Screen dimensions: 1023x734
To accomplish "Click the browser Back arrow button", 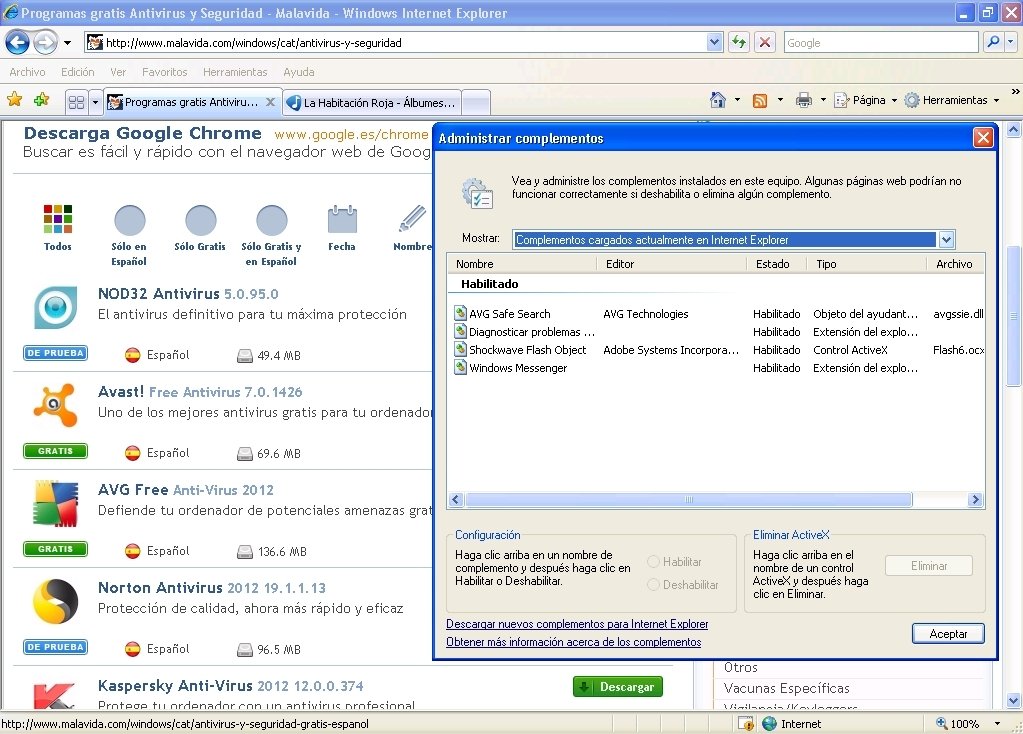I will click(x=18, y=43).
